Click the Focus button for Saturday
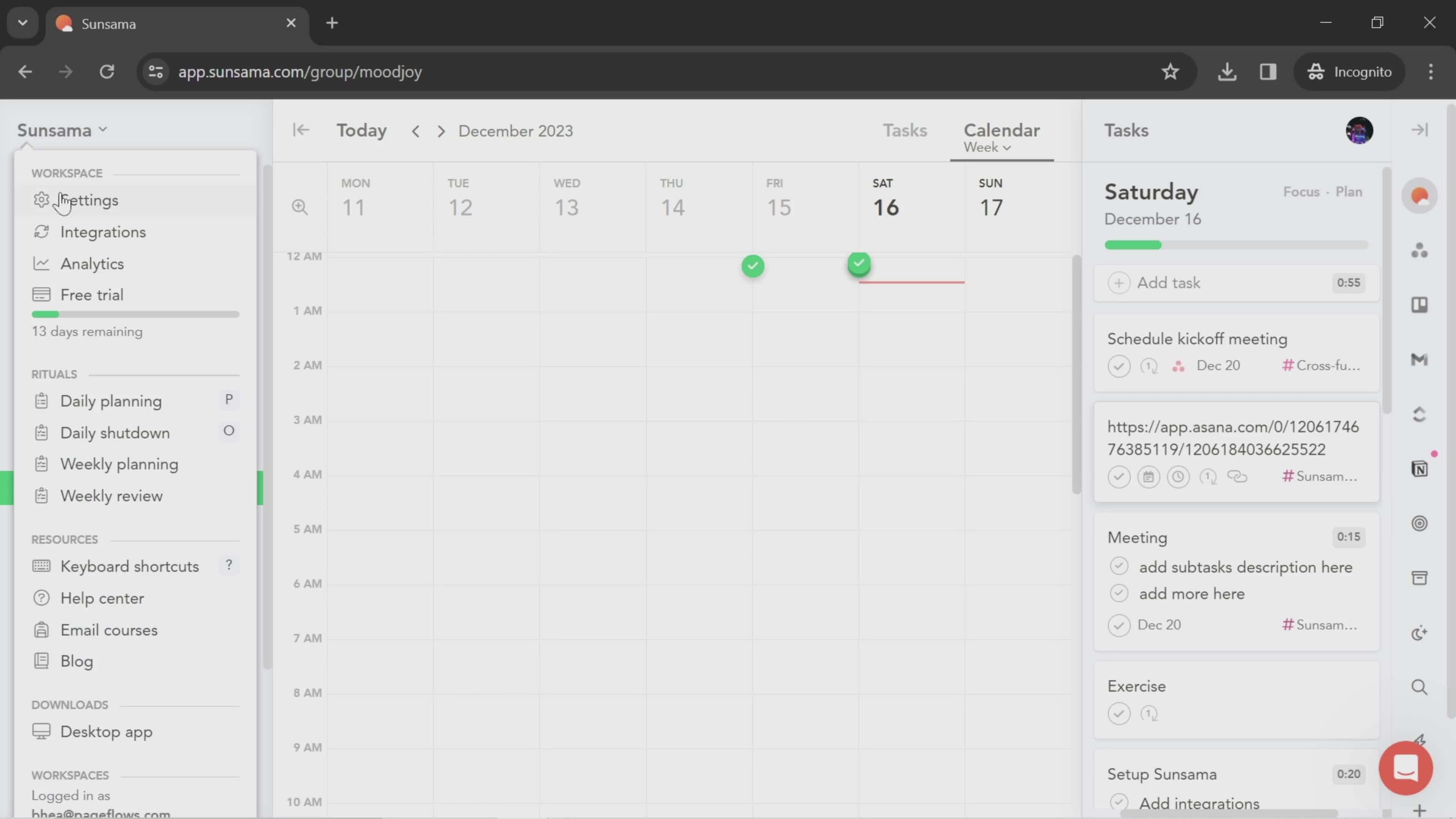This screenshot has height=819, width=1456. coord(1300,192)
